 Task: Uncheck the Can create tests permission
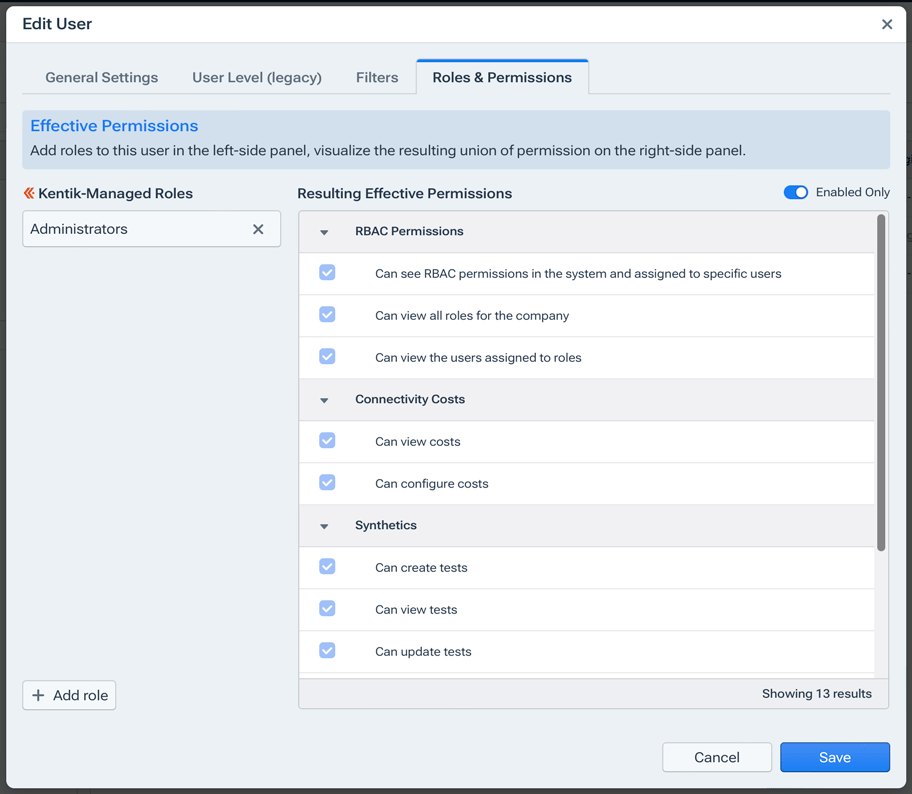tap(327, 566)
